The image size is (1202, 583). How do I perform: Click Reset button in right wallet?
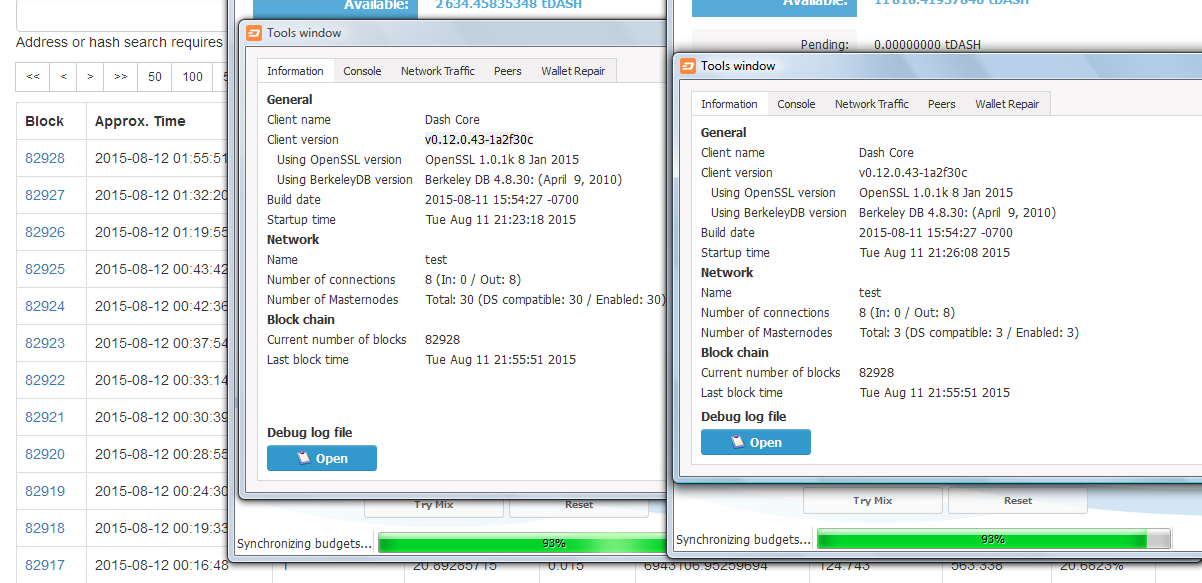click(1018, 501)
